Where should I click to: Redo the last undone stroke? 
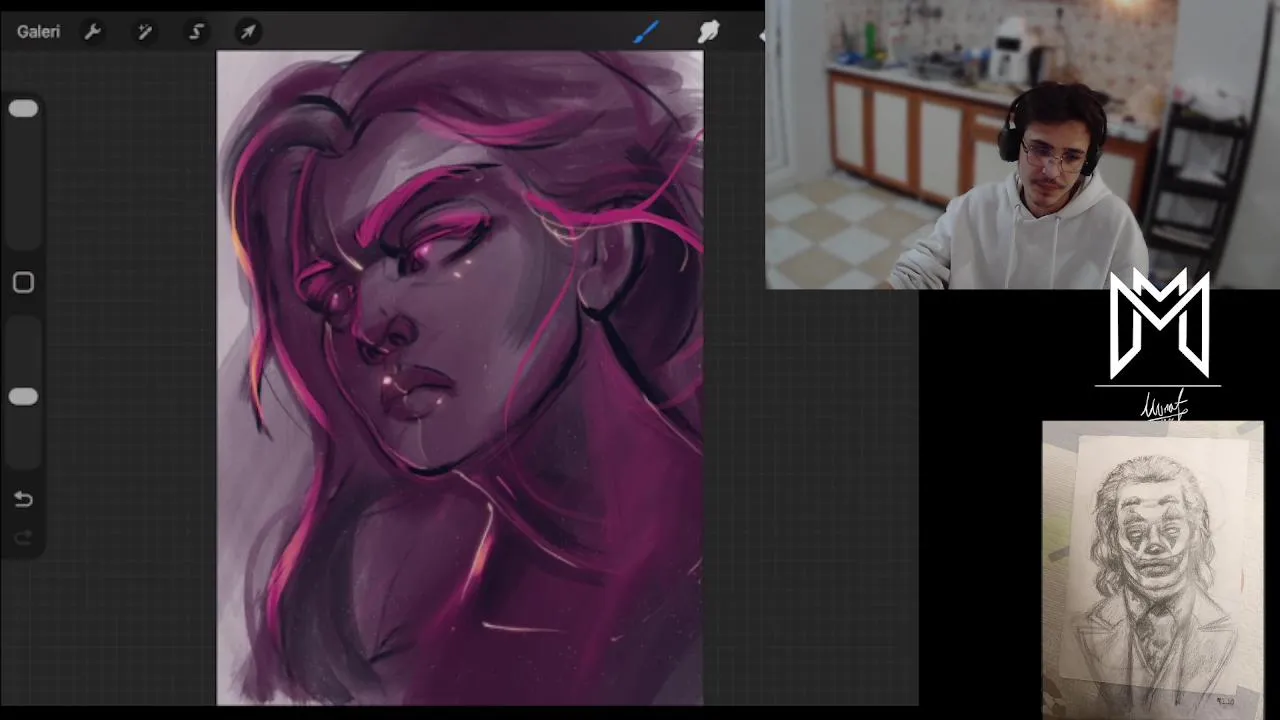click(x=23, y=539)
